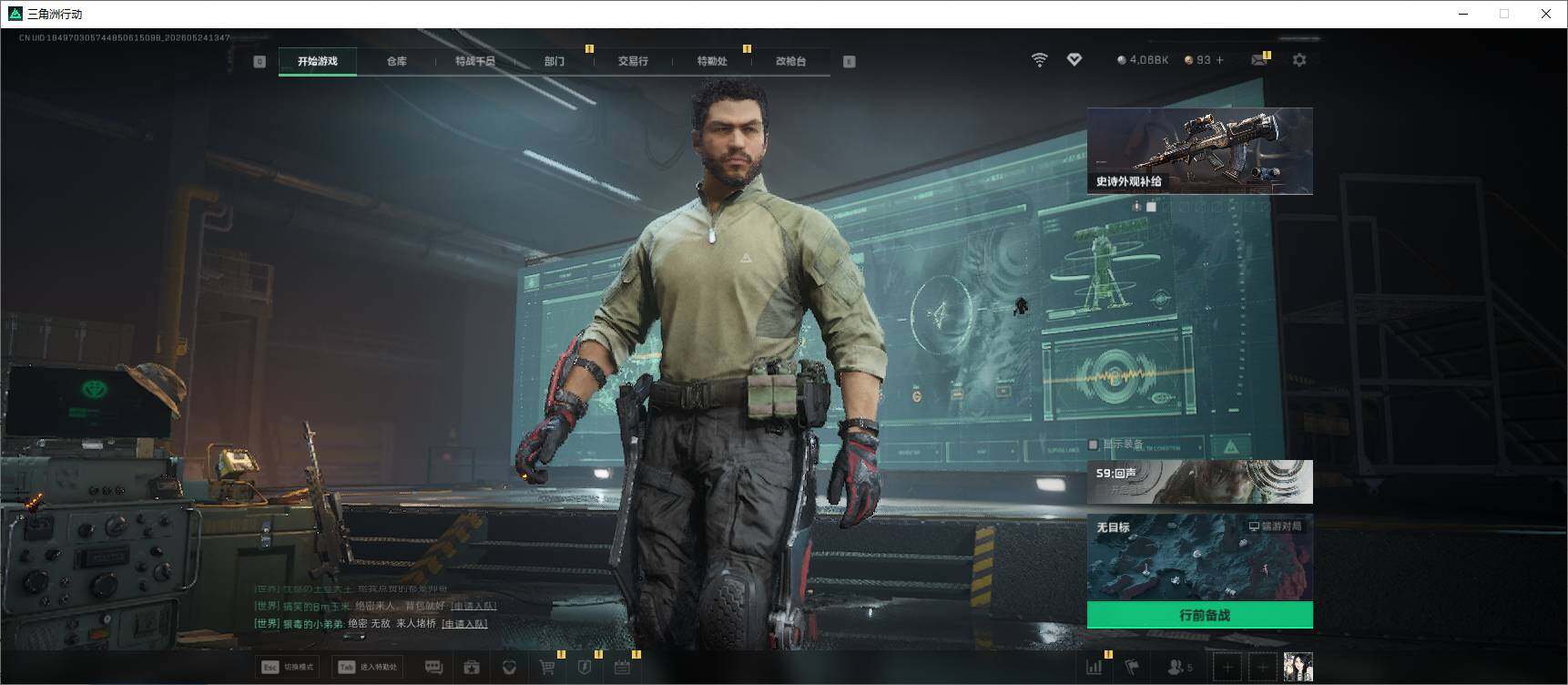Open the 特战干员 tab

(475, 61)
